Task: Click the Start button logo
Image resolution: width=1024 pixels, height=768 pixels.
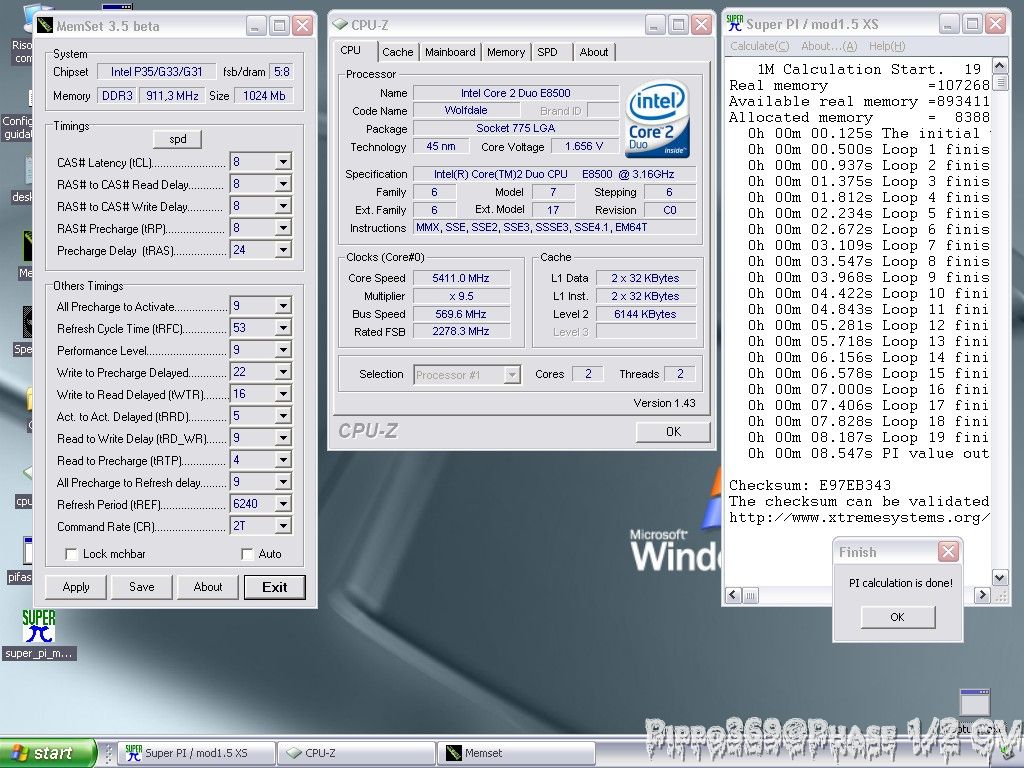Action: click(x=20, y=753)
